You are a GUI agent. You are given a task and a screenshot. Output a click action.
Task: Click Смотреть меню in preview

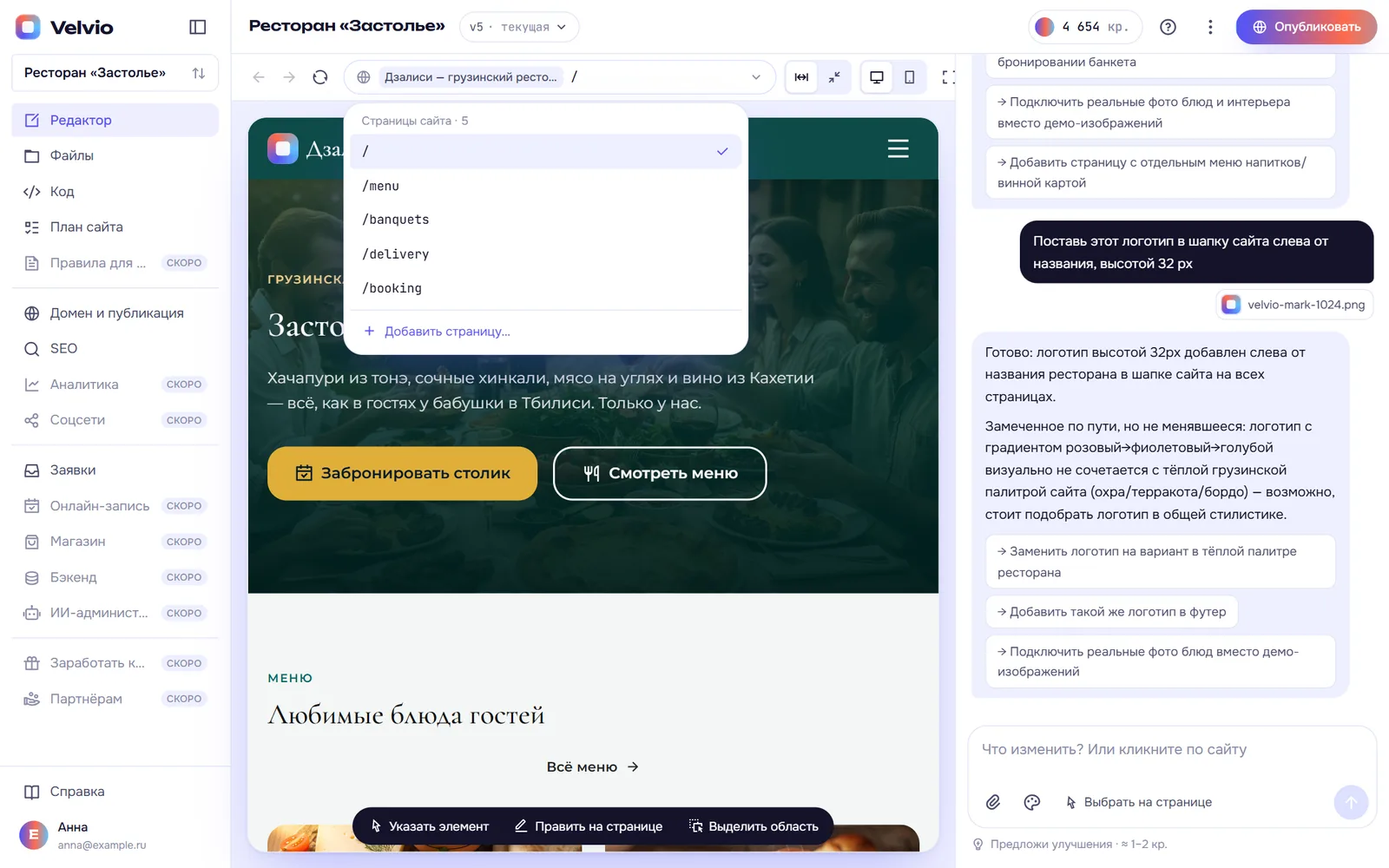coord(660,473)
